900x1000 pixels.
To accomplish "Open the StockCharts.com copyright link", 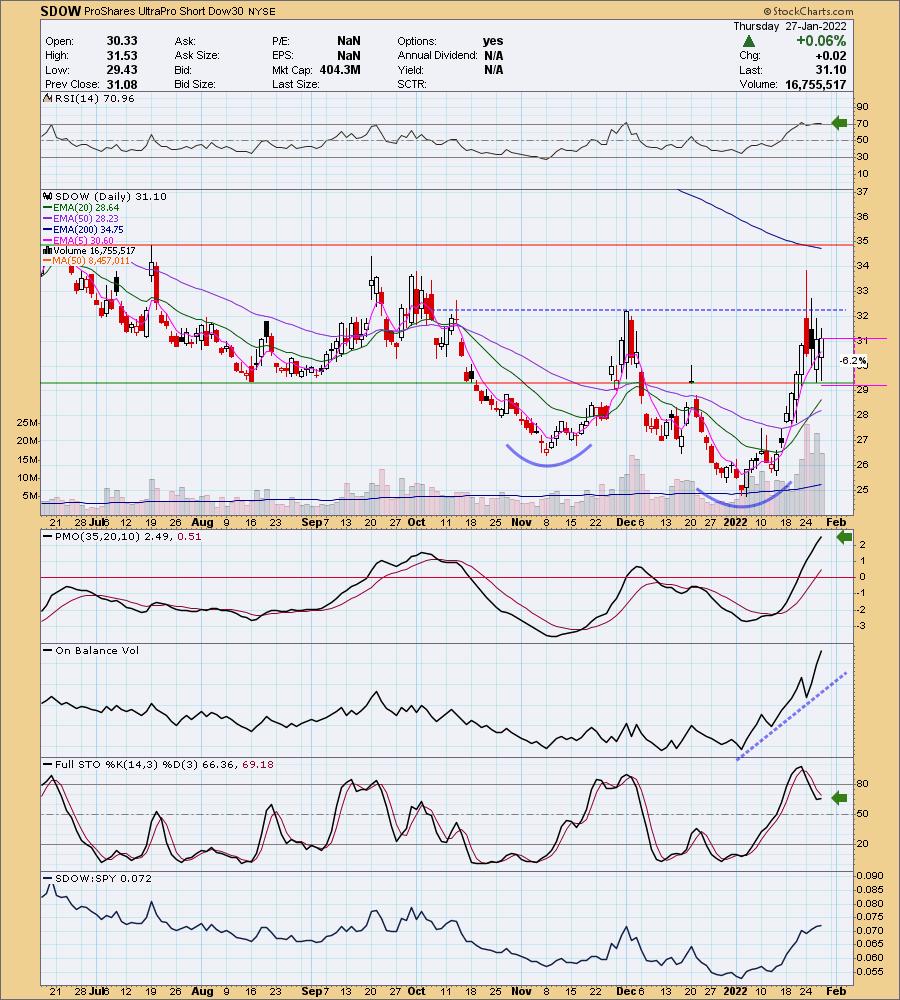I will coord(808,11).
